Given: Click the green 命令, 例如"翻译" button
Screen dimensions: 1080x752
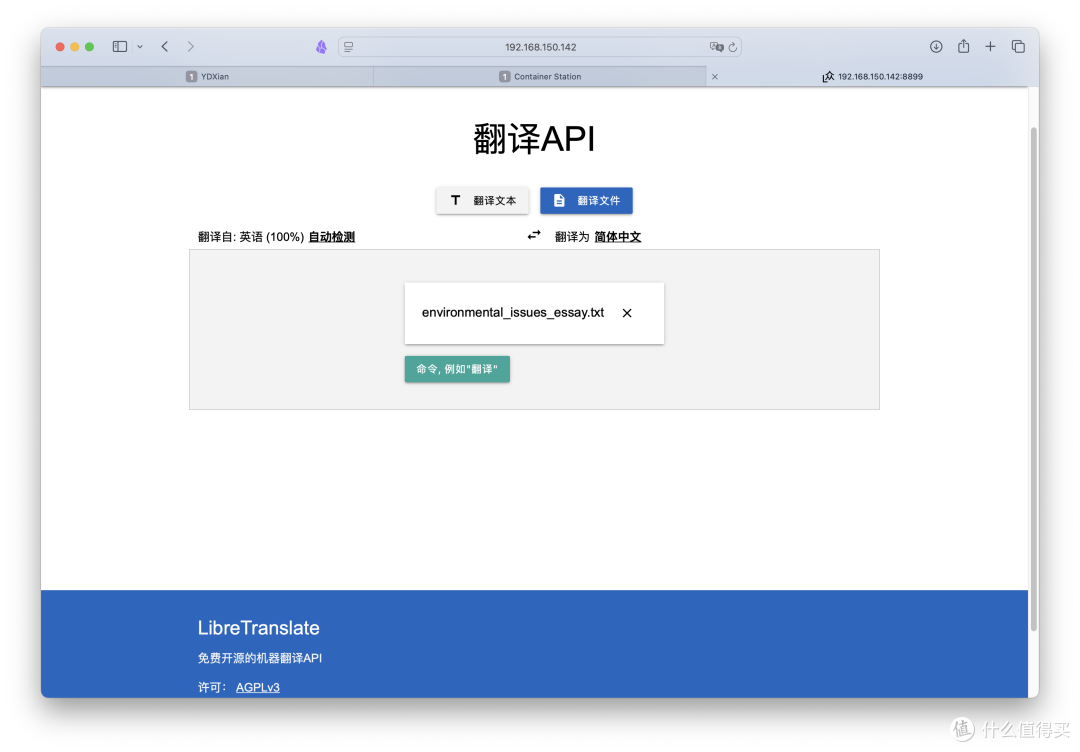Looking at the screenshot, I should [x=457, y=369].
